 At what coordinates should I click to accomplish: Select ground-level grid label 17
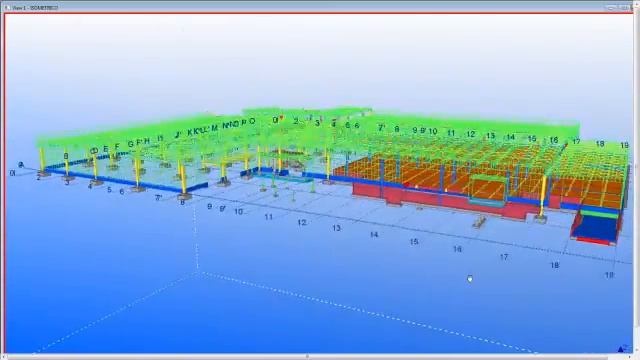[x=504, y=257]
